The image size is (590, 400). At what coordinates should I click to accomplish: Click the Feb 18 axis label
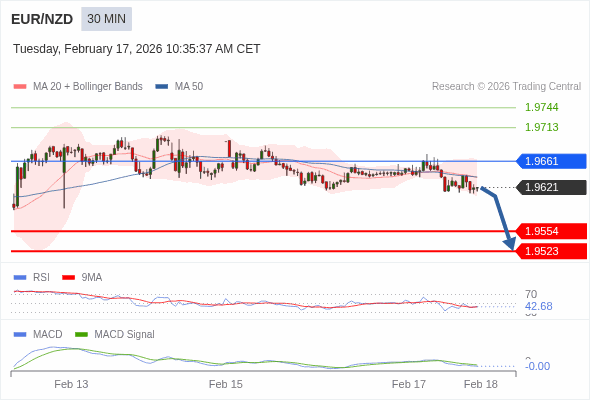tap(481, 384)
